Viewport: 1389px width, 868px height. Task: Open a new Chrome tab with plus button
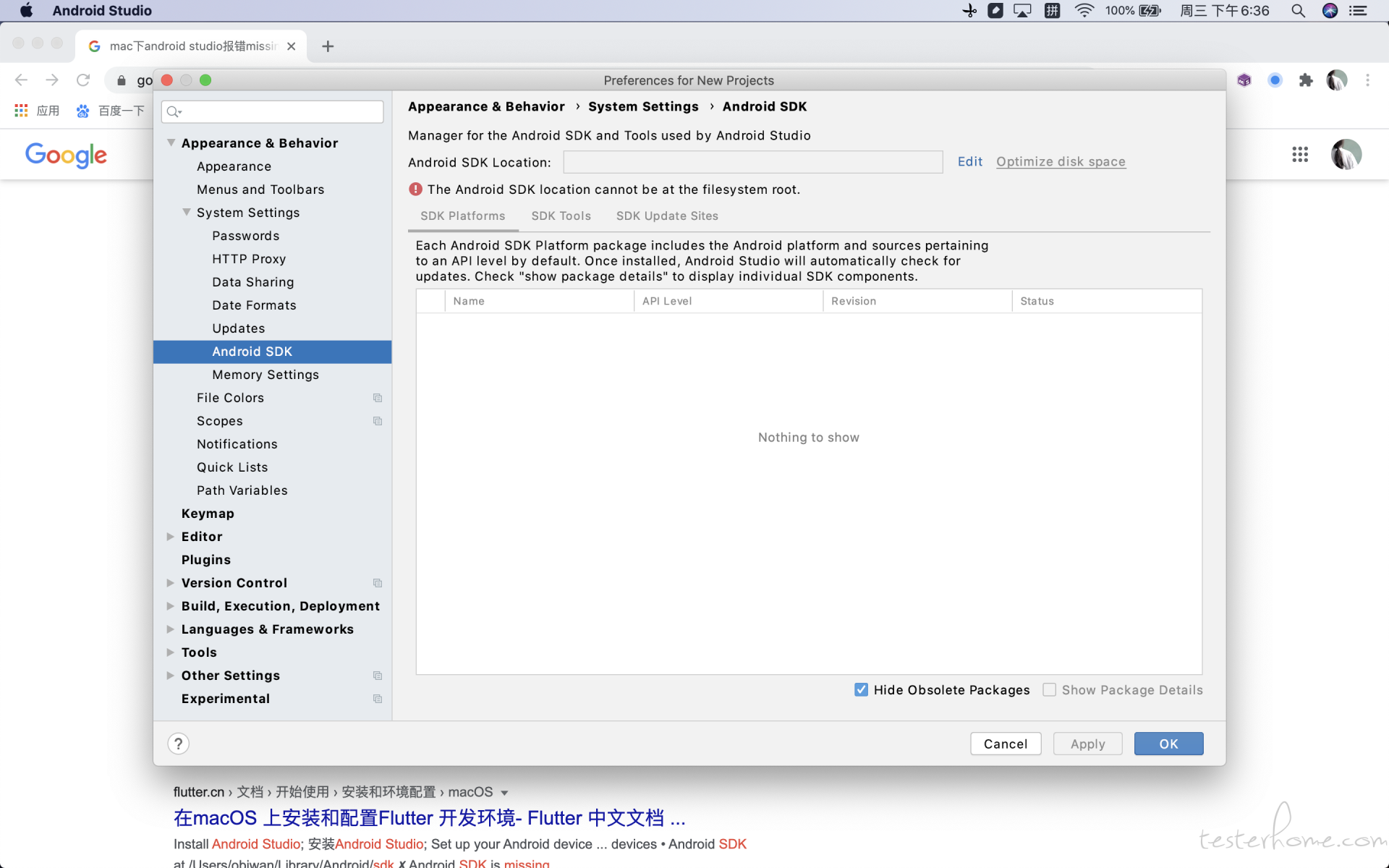pyautogui.click(x=328, y=46)
